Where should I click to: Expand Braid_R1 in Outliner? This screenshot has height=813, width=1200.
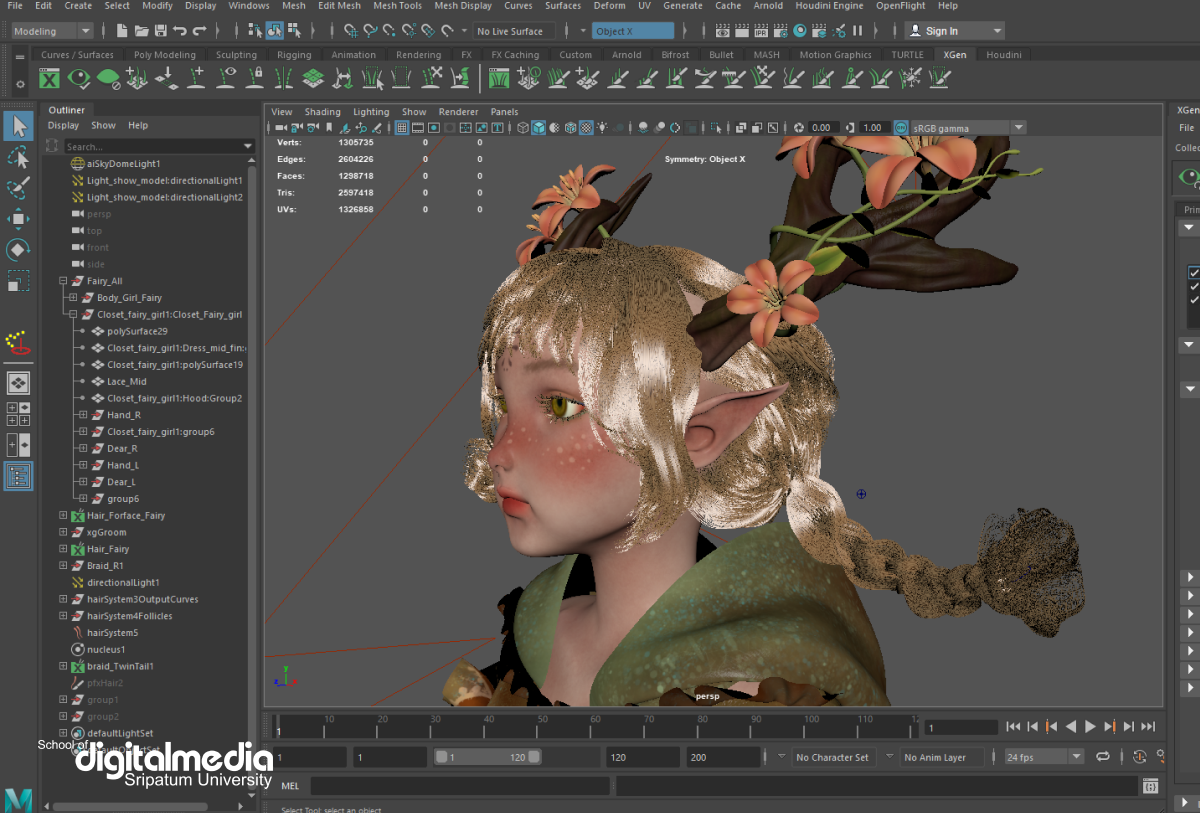[x=63, y=566]
